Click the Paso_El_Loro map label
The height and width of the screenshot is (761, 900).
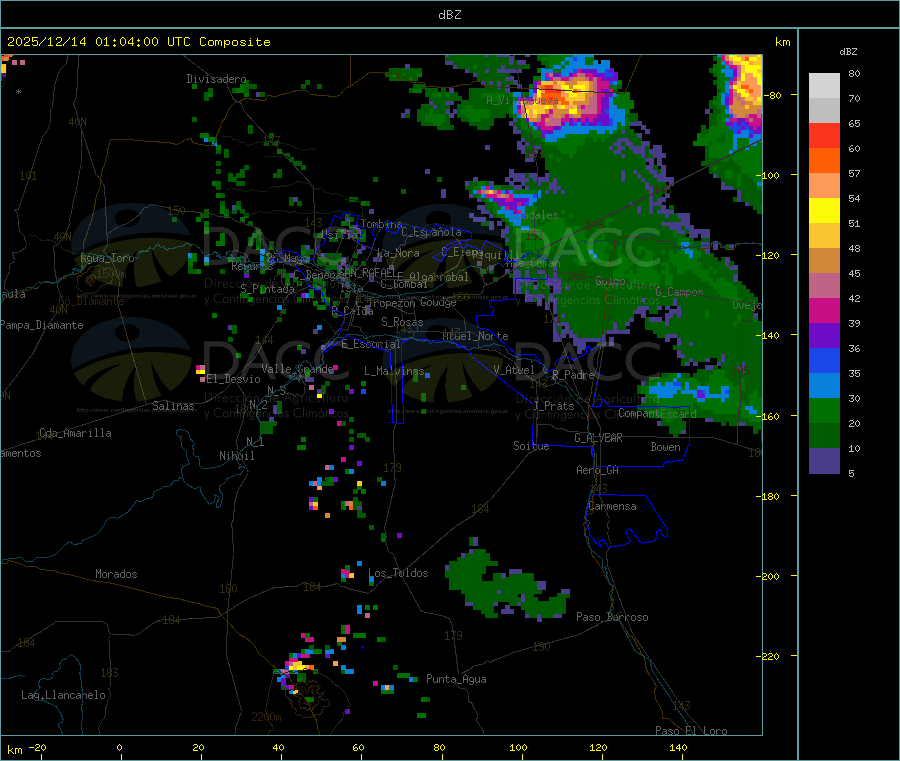[691, 731]
